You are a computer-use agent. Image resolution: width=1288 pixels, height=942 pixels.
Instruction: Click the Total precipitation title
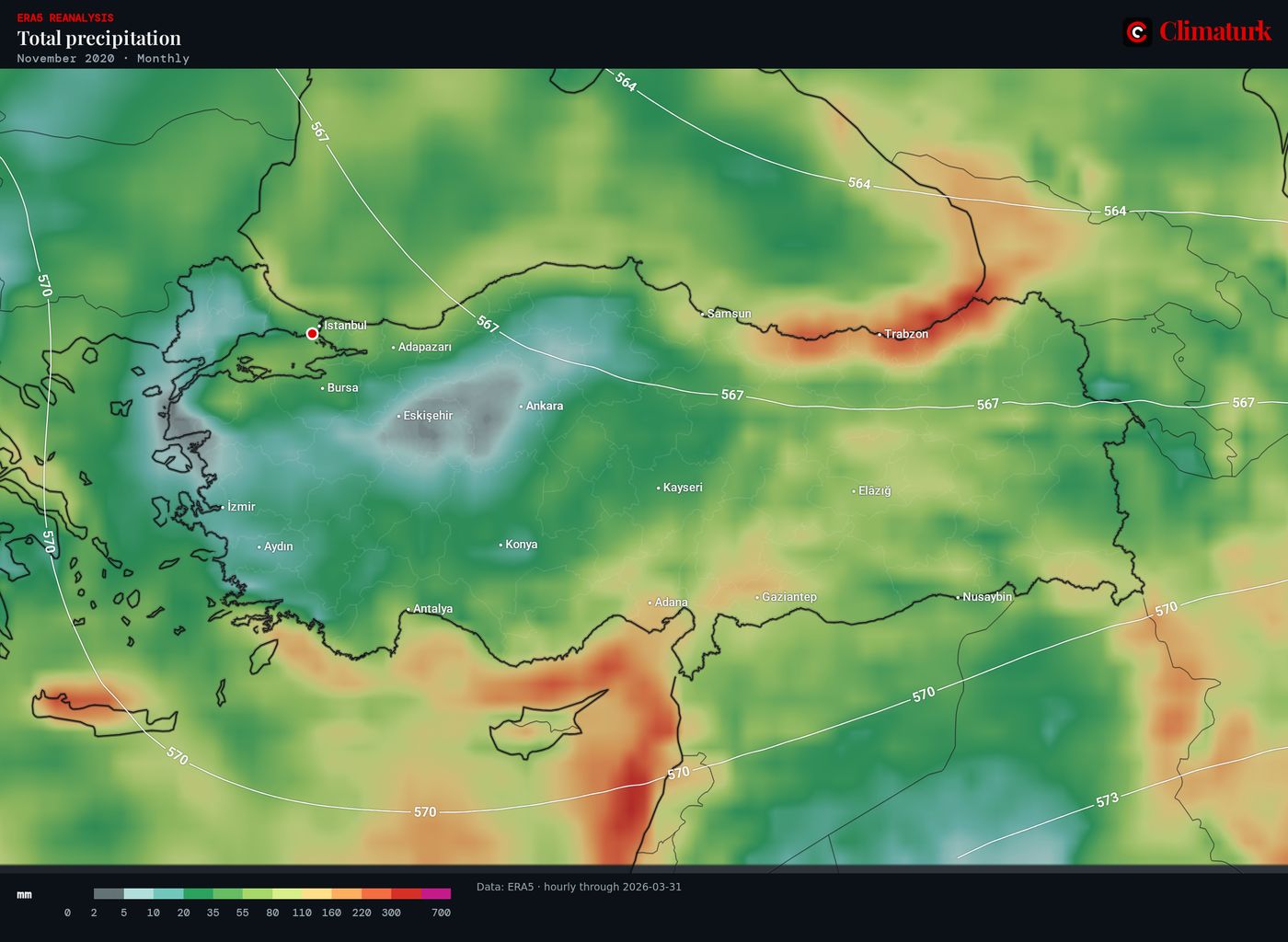coord(99,38)
